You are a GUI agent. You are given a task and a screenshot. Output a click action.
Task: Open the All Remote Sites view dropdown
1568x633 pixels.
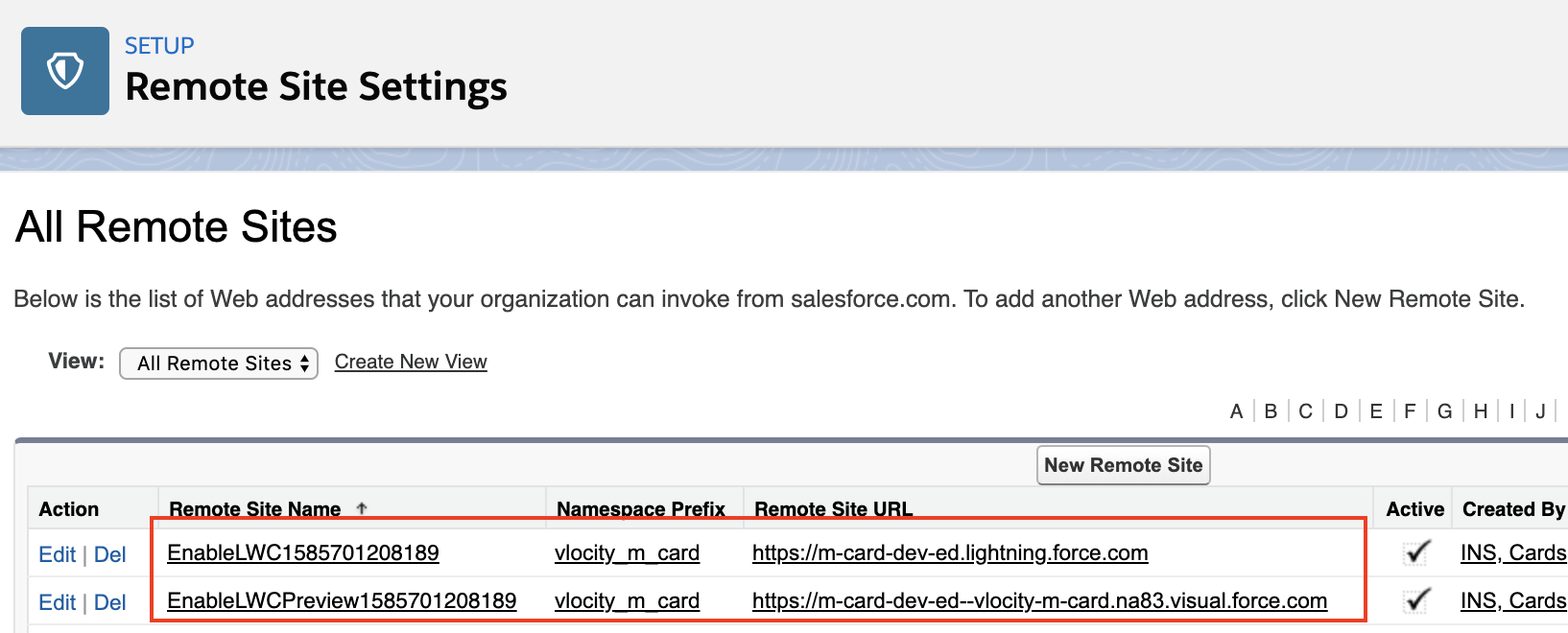click(219, 363)
